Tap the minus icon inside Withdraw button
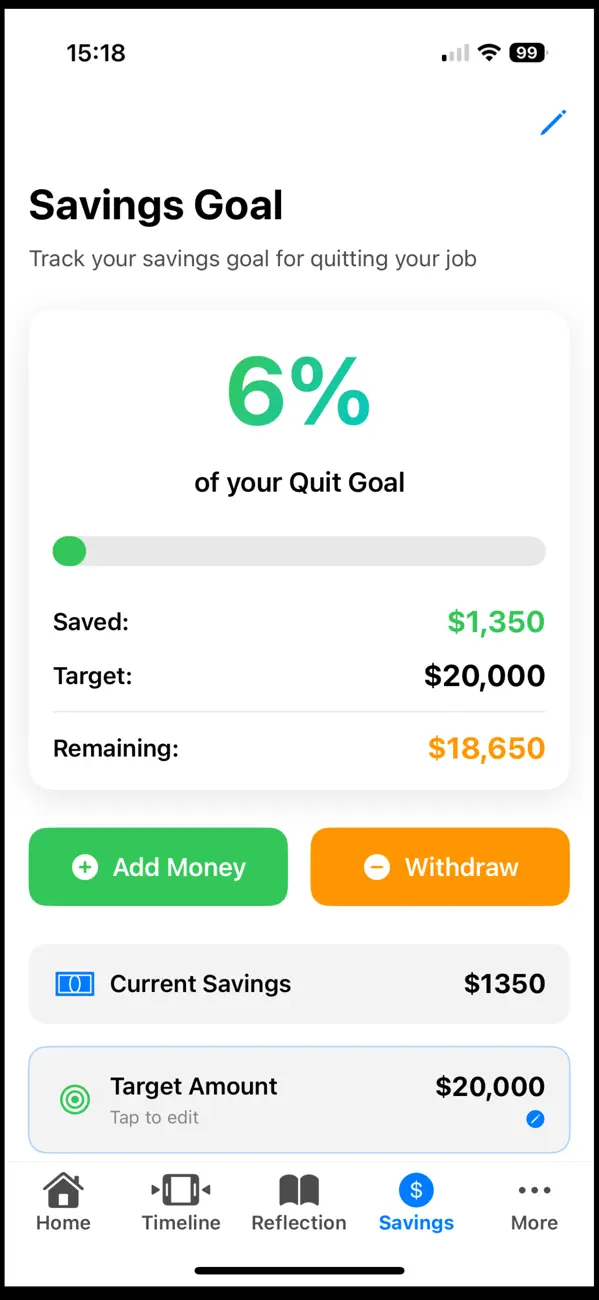This screenshot has width=599, height=1300. tap(377, 867)
